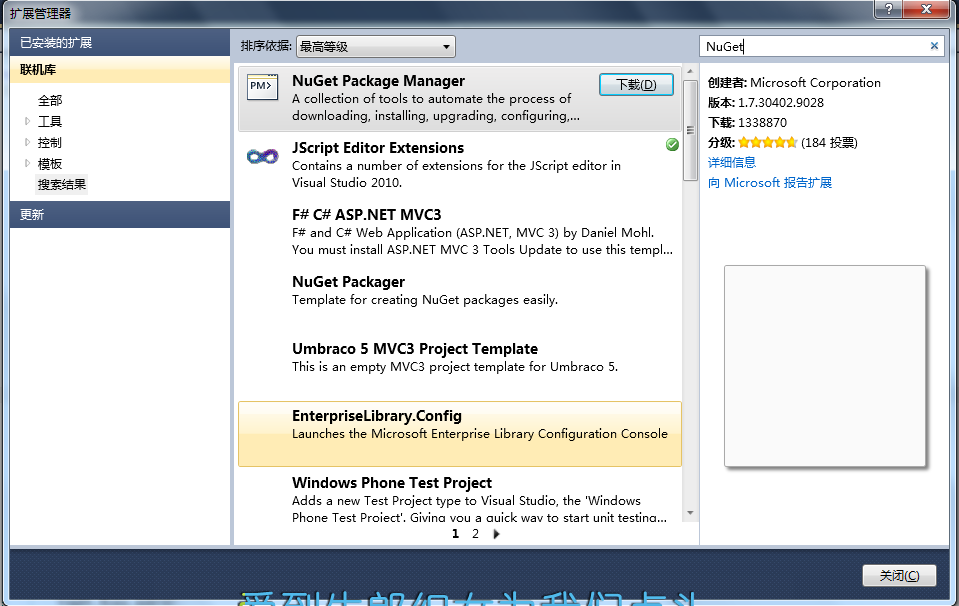Image resolution: width=959 pixels, height=606 pixels.
Task: Click the download count 1338870
Action: coord(762,122)
